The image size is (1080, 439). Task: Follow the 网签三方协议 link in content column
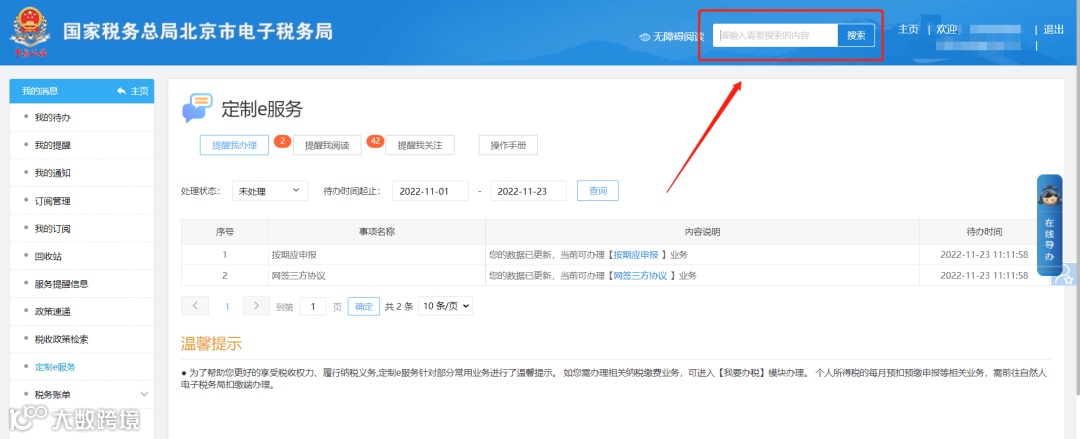coord(640,276)
